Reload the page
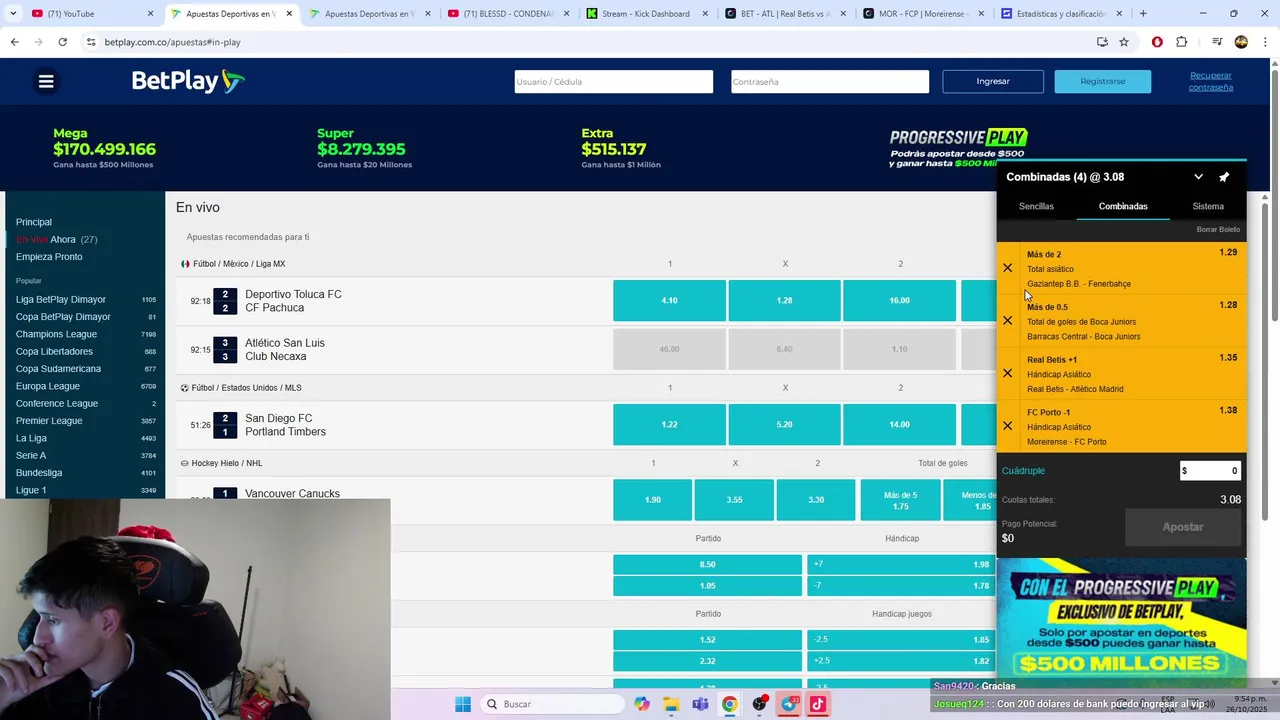 [x=62, y=42]
